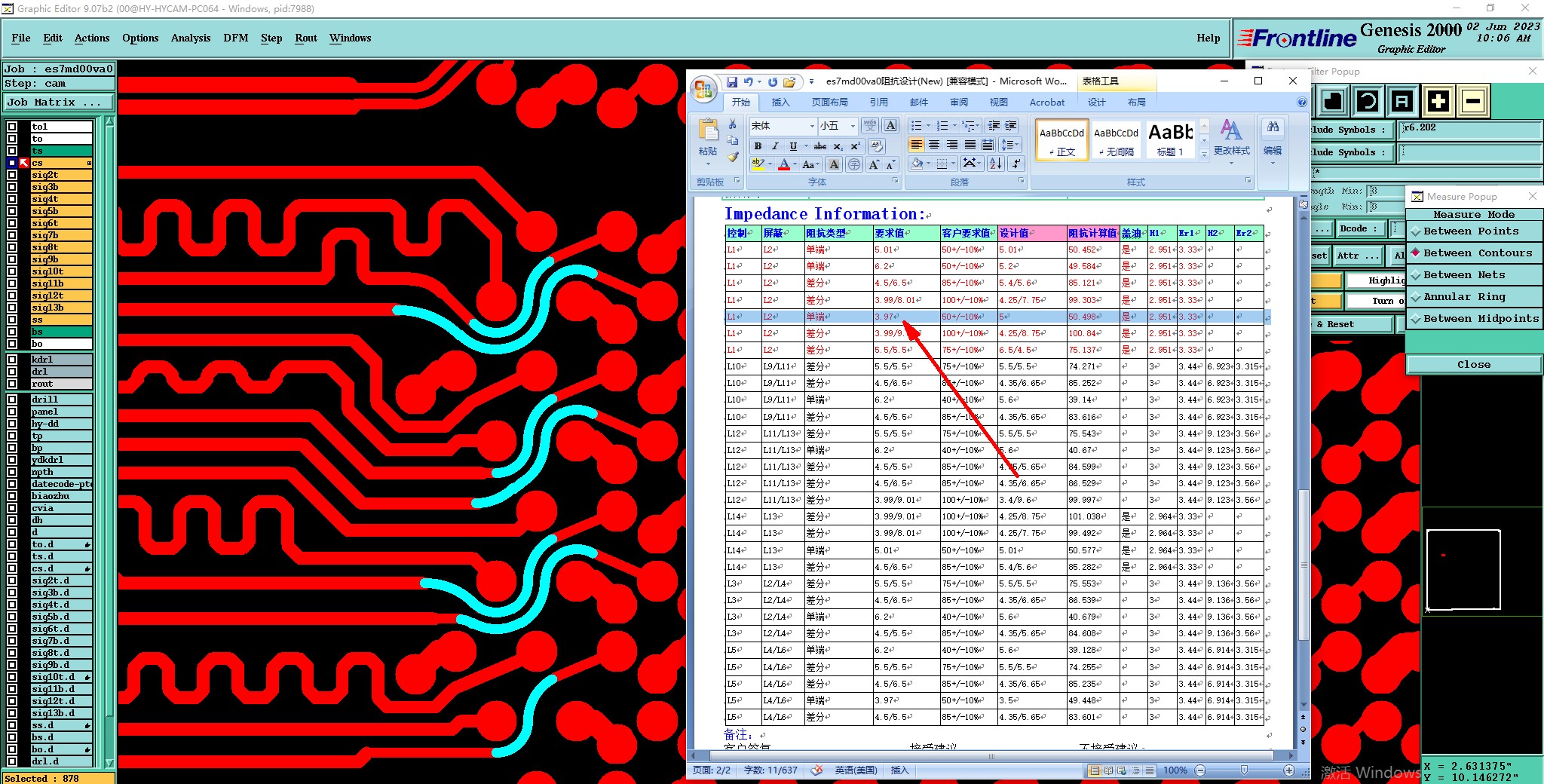Grow the font size in Word
This screenshot has width=1544, height=784.
874,164
